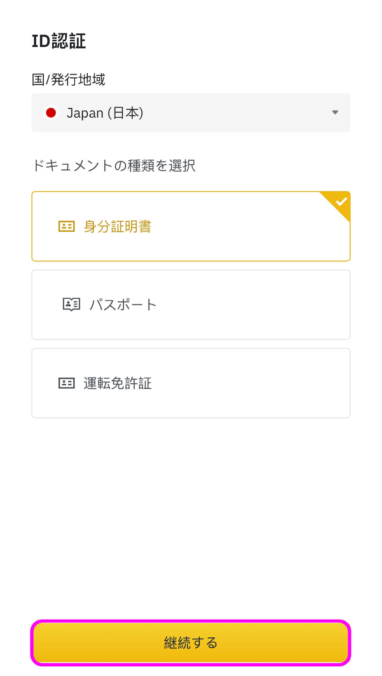The width and height of the screenshot is (382, 676).
Task: Click the white checkmark on the yellow corner
Action: (x=341, y=201)
